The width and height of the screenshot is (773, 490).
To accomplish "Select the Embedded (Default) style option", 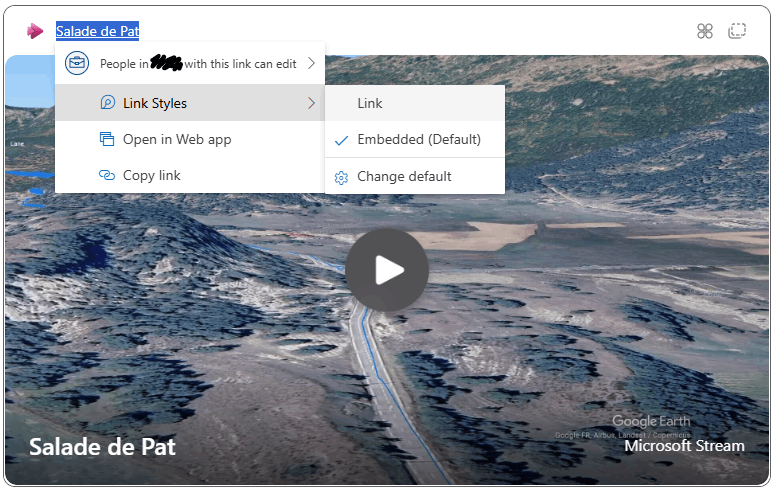I will coord(415,140).
